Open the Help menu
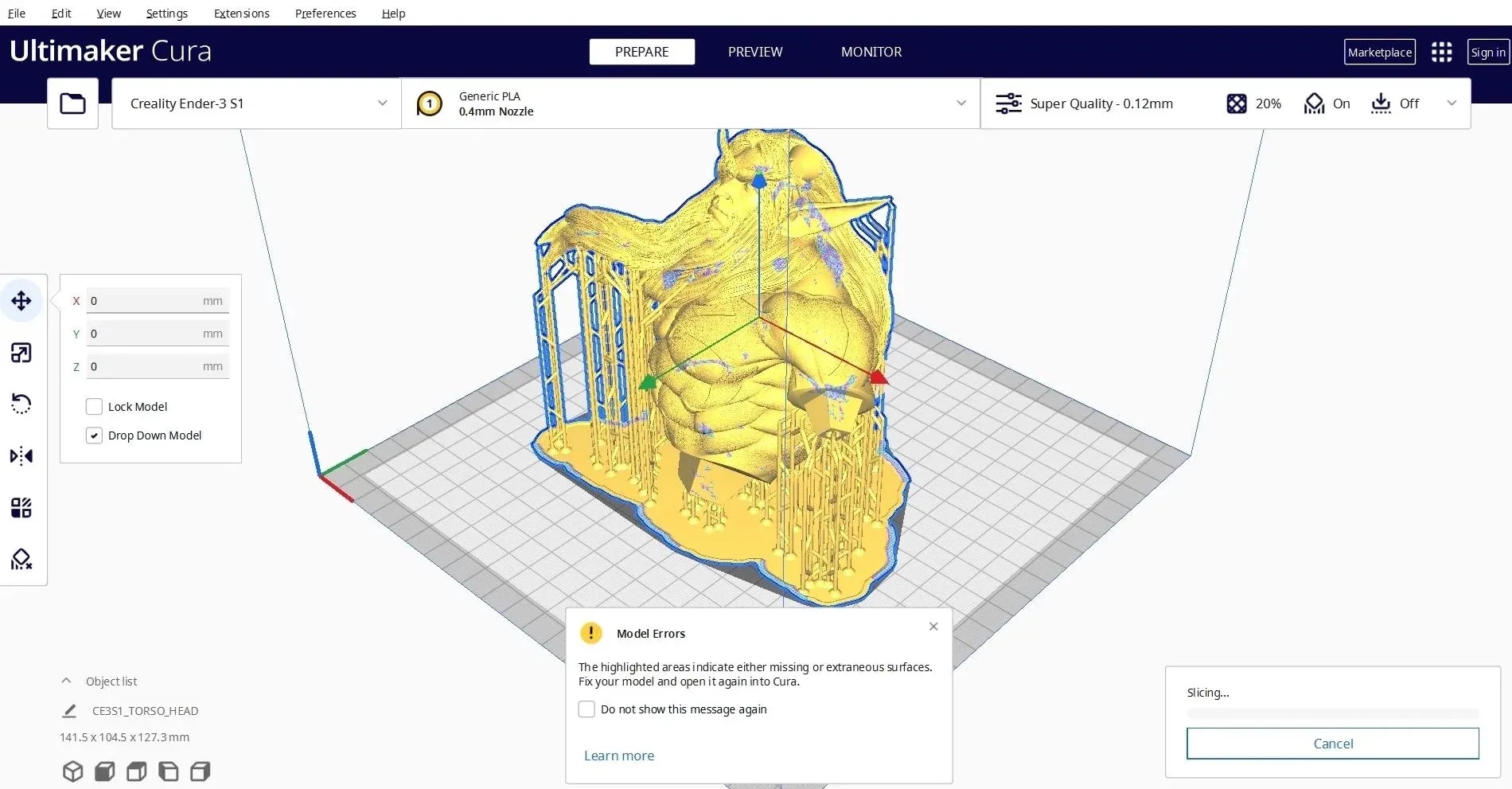 click(x=393, y=14)
